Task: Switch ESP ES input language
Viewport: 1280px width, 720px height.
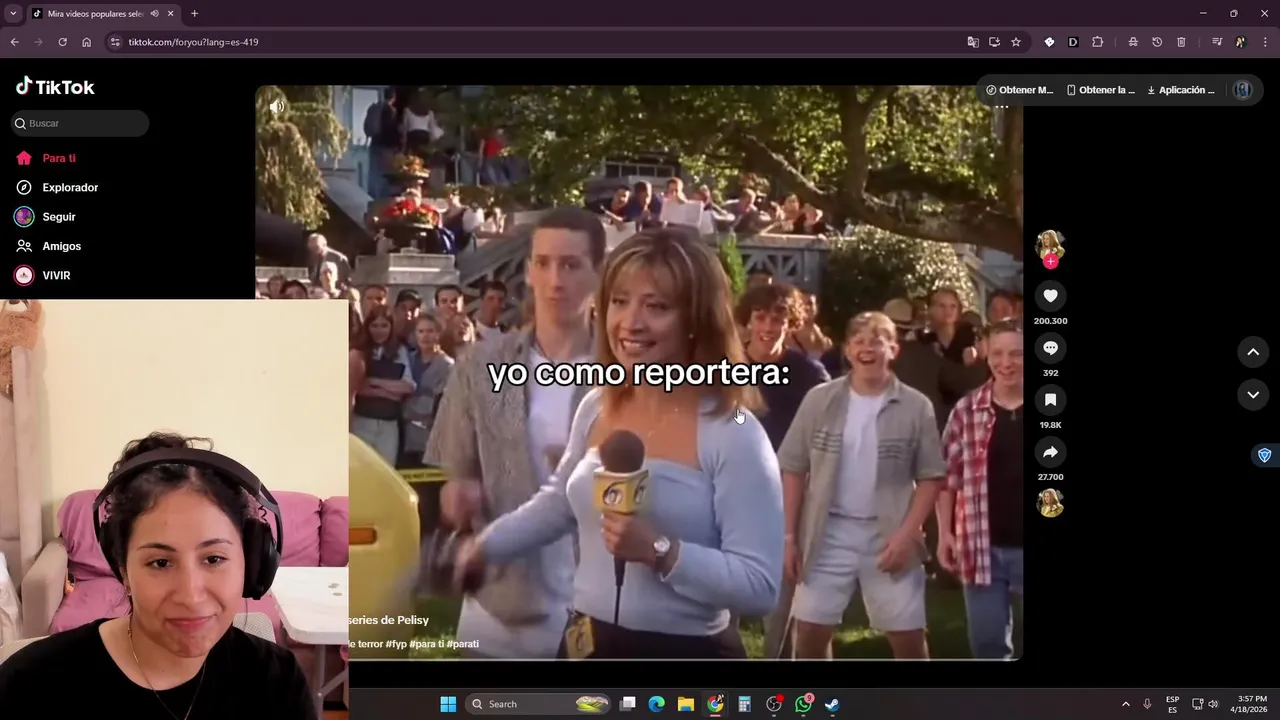Action: pos(1172,704)
